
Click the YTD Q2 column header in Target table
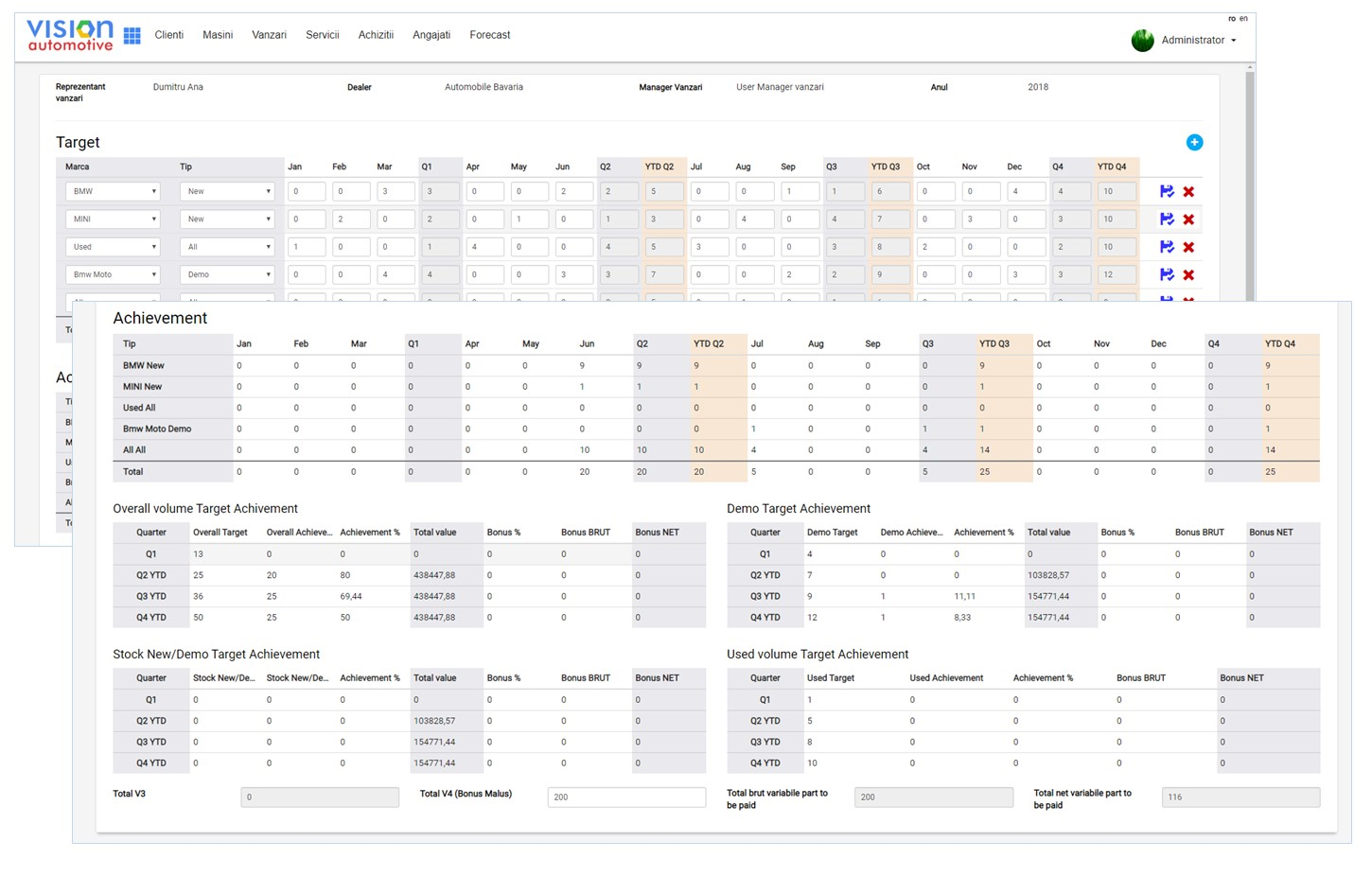[660, 166]
